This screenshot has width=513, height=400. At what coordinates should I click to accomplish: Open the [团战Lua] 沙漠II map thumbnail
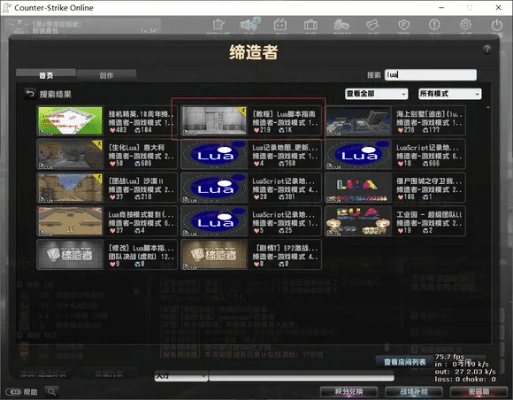(x=70, y=188)
